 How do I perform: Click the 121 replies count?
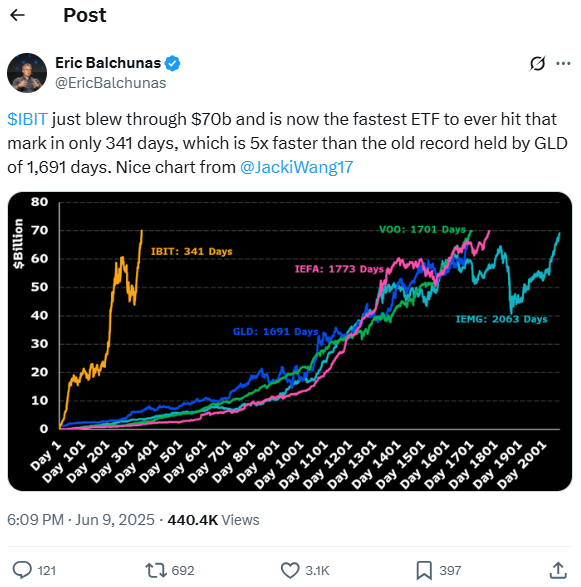(47, 571)
